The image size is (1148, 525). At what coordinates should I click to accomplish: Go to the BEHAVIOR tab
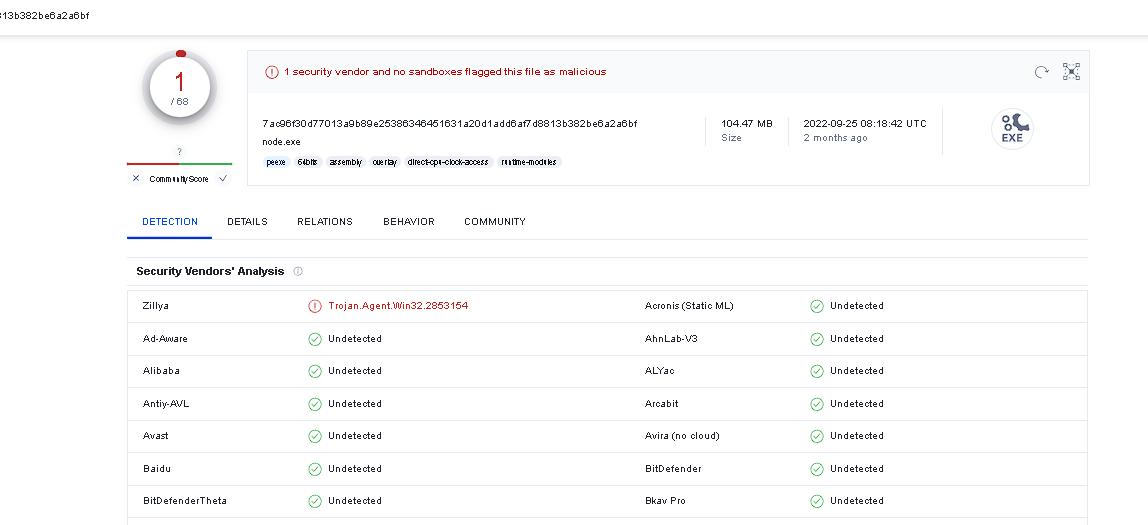click(x=409, y=222)
